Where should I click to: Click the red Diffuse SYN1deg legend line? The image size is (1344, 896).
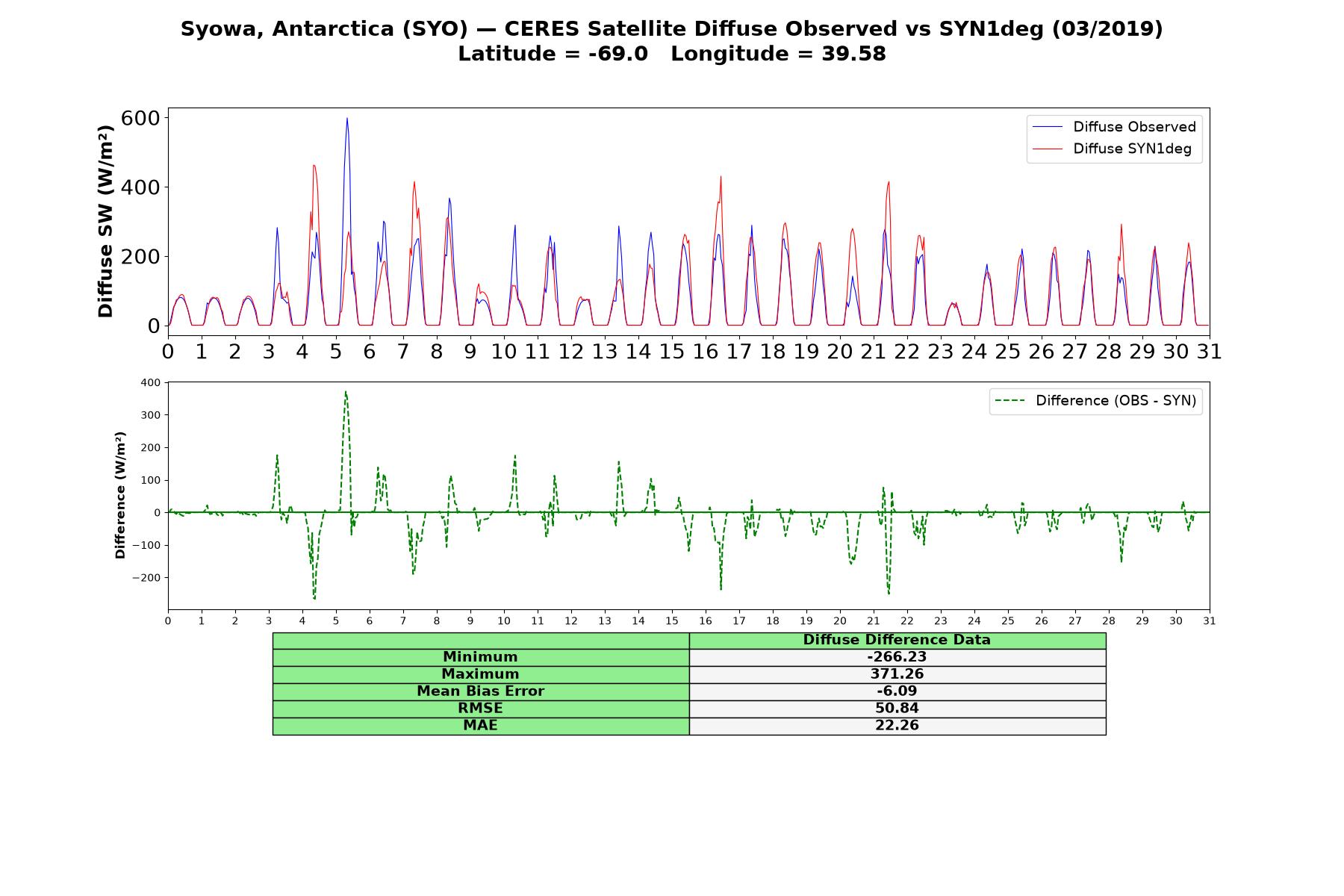pos(1047,149)
